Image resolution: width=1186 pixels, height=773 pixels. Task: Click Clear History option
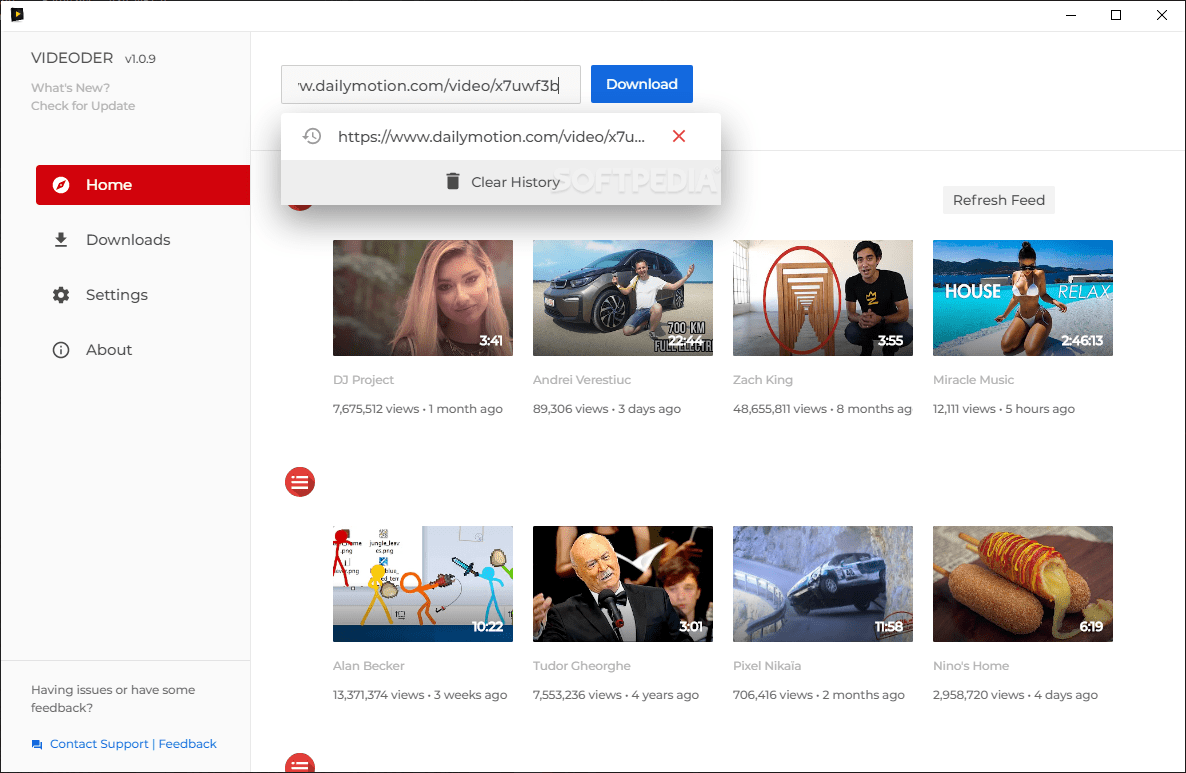coord(501,182)
